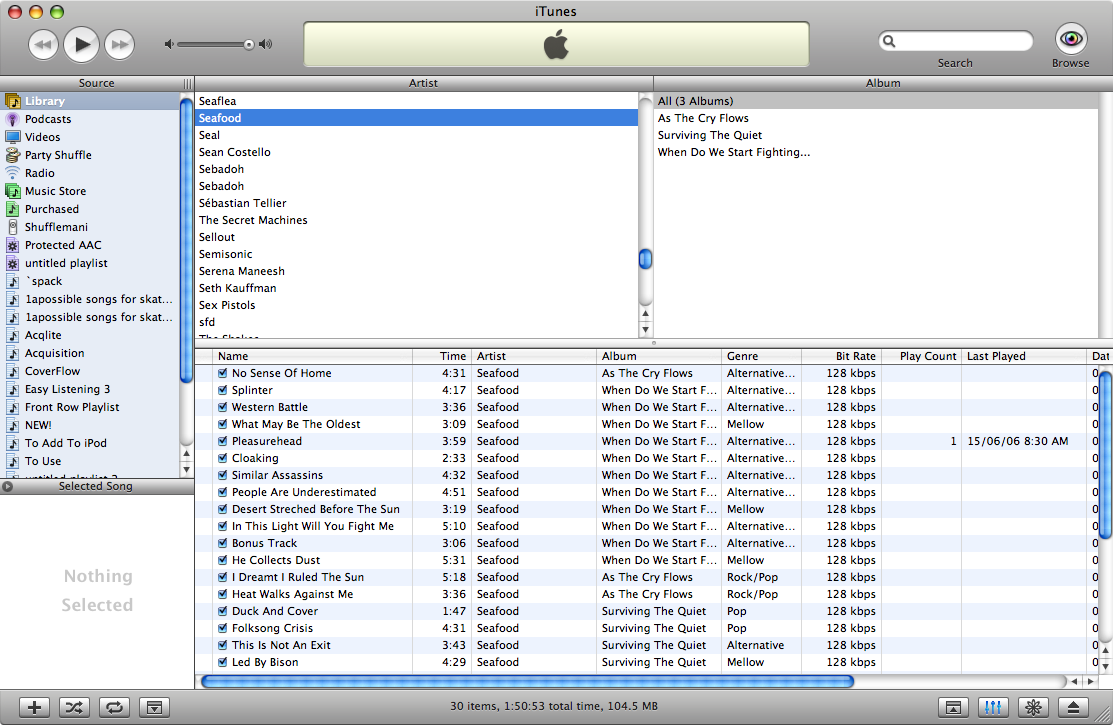Sort by Bit Rate column header
The width and height of the screenshot is (1113, 725).
point(841,356)
